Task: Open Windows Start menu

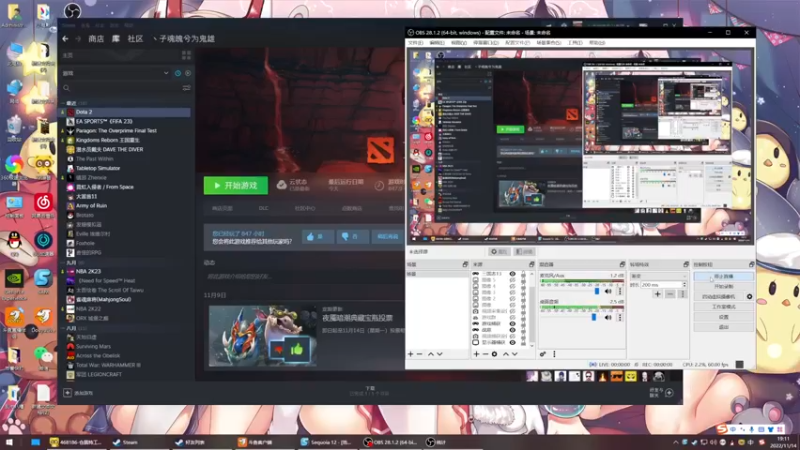Action: click(x=9, y=442)
